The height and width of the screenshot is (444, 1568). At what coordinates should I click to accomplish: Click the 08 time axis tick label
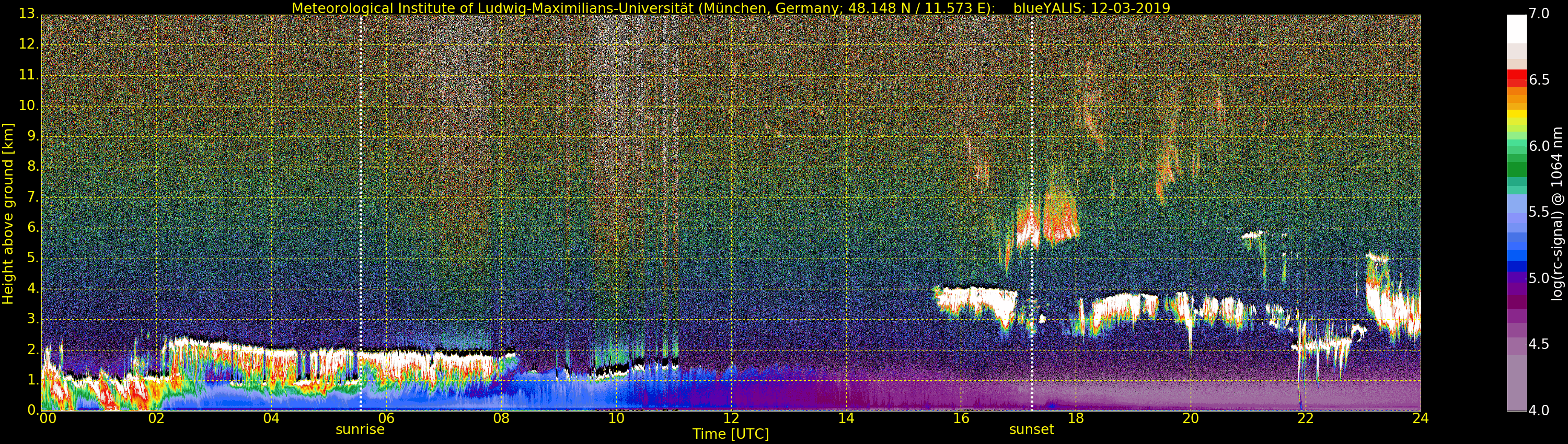click(501, 418)
